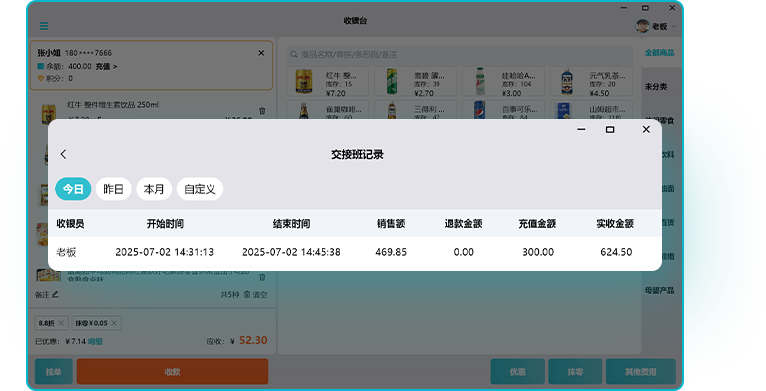766x391 pixels.
Task: Edit the 备注 note pencil icon
Action: 55,294
